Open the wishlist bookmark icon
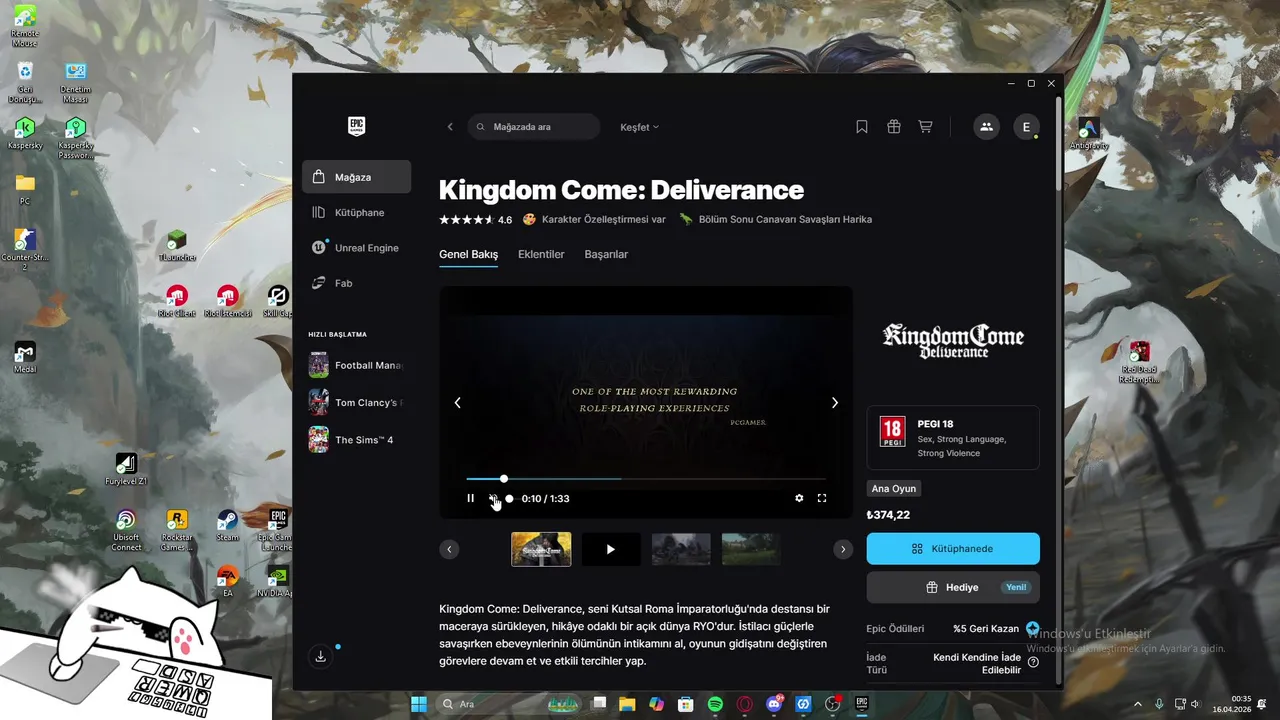Screen dimensions: 1280x720 click(x=861, y=127)
